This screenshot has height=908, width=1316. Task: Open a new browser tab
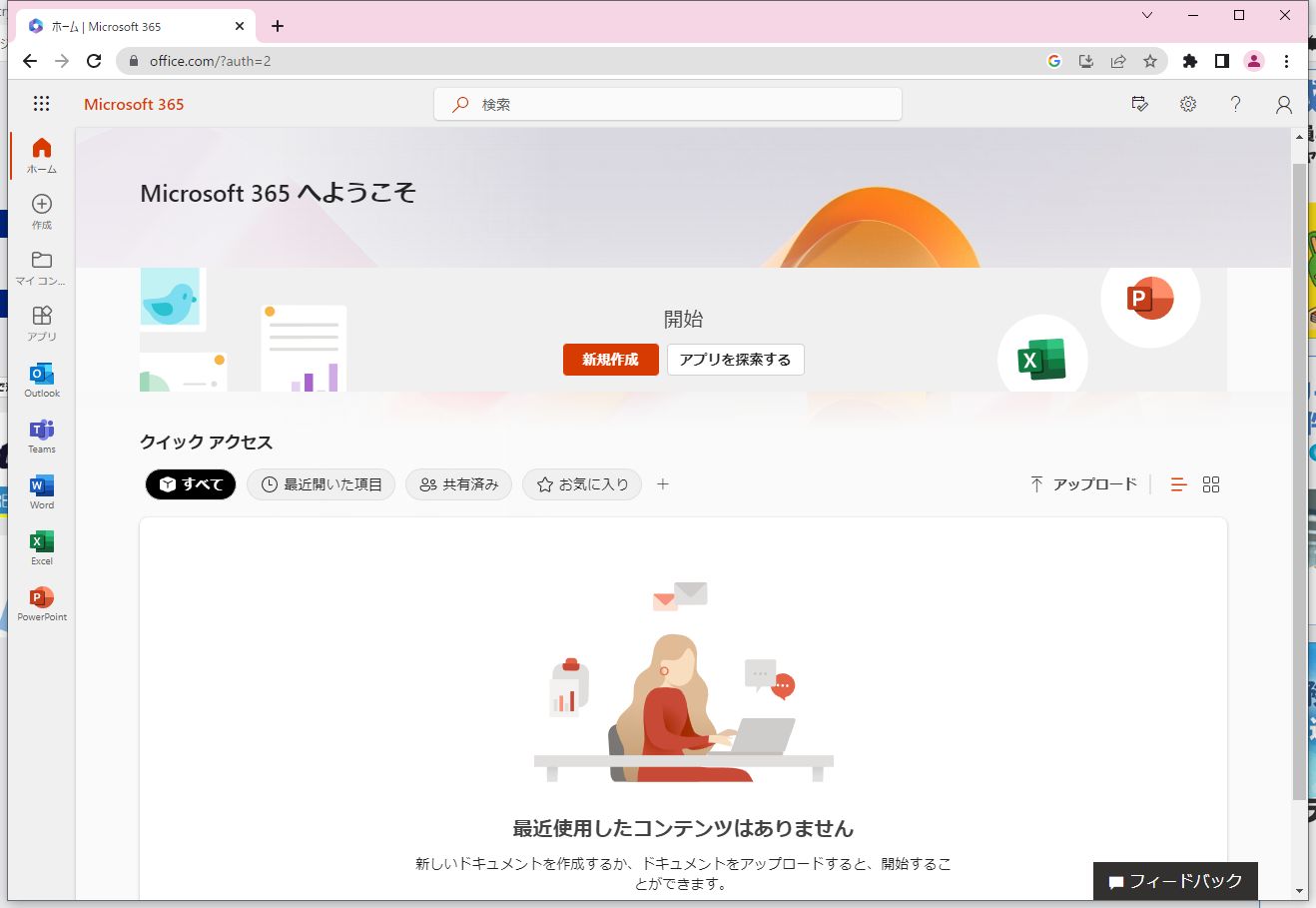tap(278, 26)
